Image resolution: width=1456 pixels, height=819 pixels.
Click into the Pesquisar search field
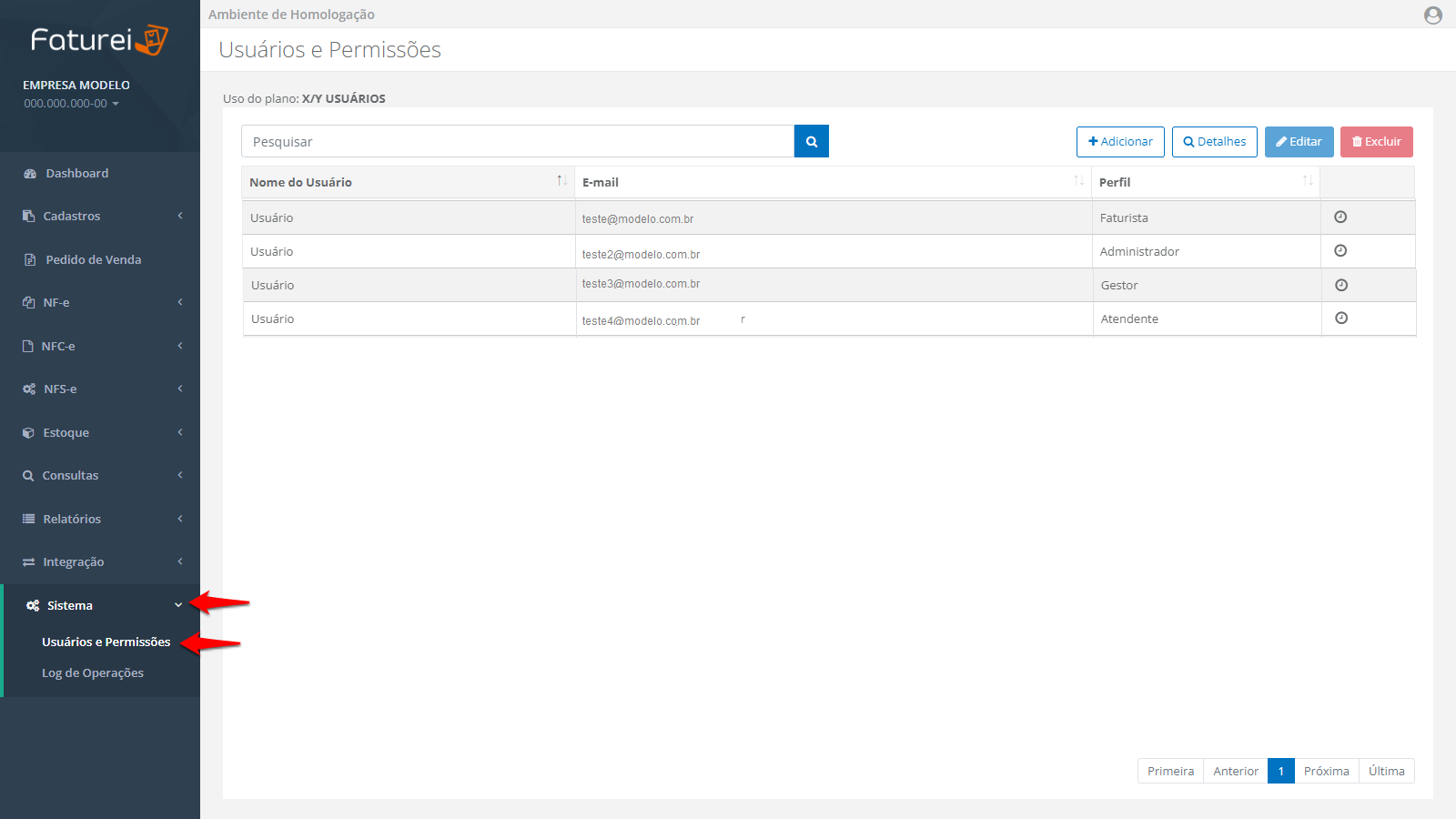point(517,142)
